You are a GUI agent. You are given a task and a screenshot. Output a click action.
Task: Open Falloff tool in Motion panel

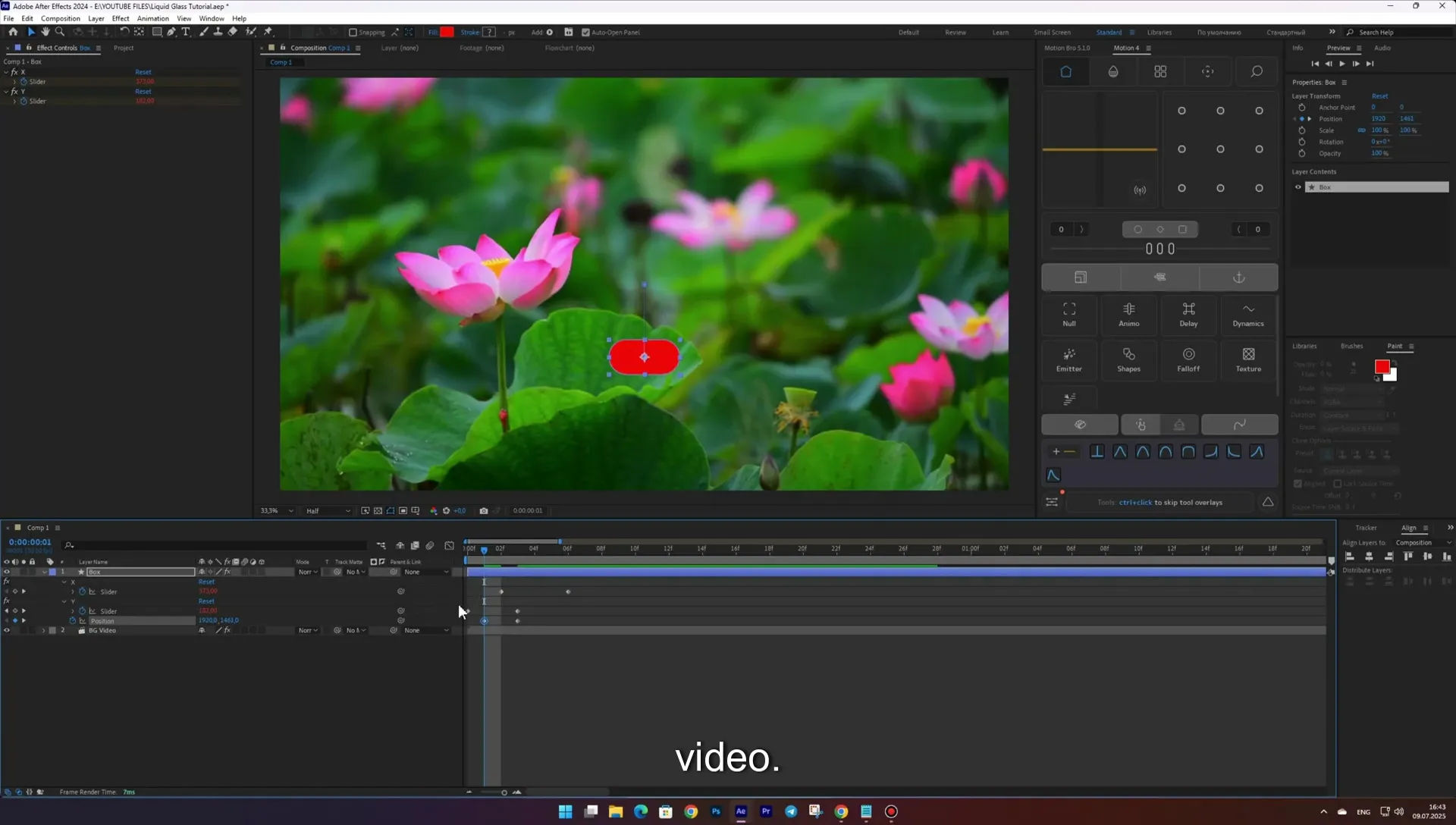click(1188, 359)
